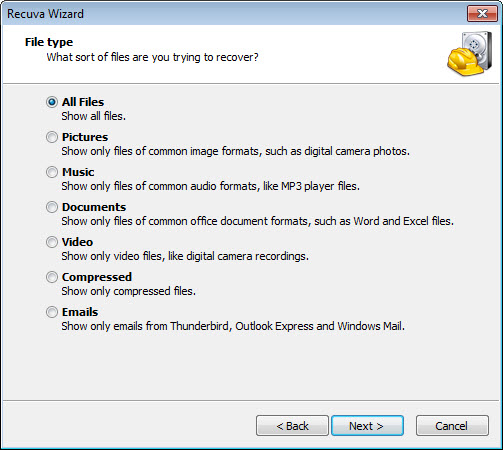Click the bold Documents label

(94, 207)
